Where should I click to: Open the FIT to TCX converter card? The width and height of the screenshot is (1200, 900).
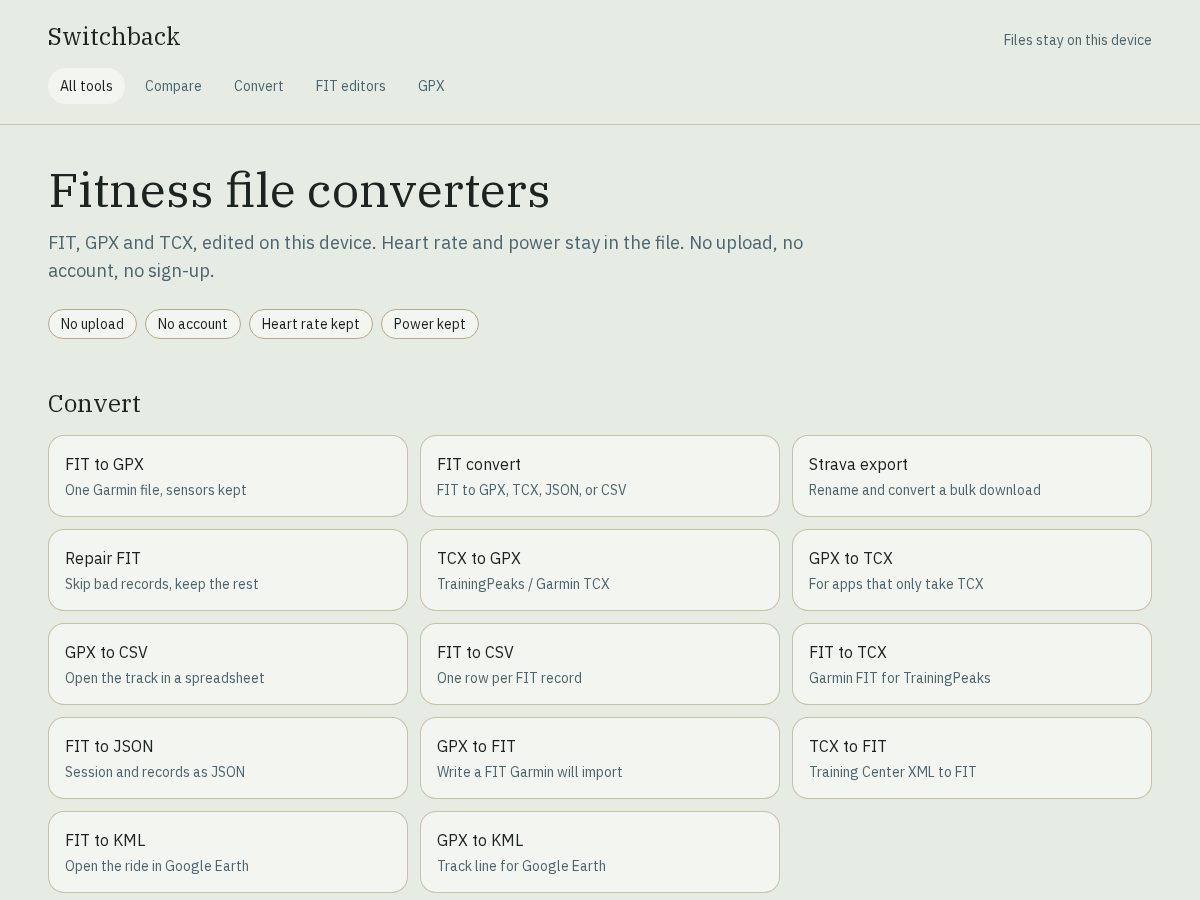(972, 664)
